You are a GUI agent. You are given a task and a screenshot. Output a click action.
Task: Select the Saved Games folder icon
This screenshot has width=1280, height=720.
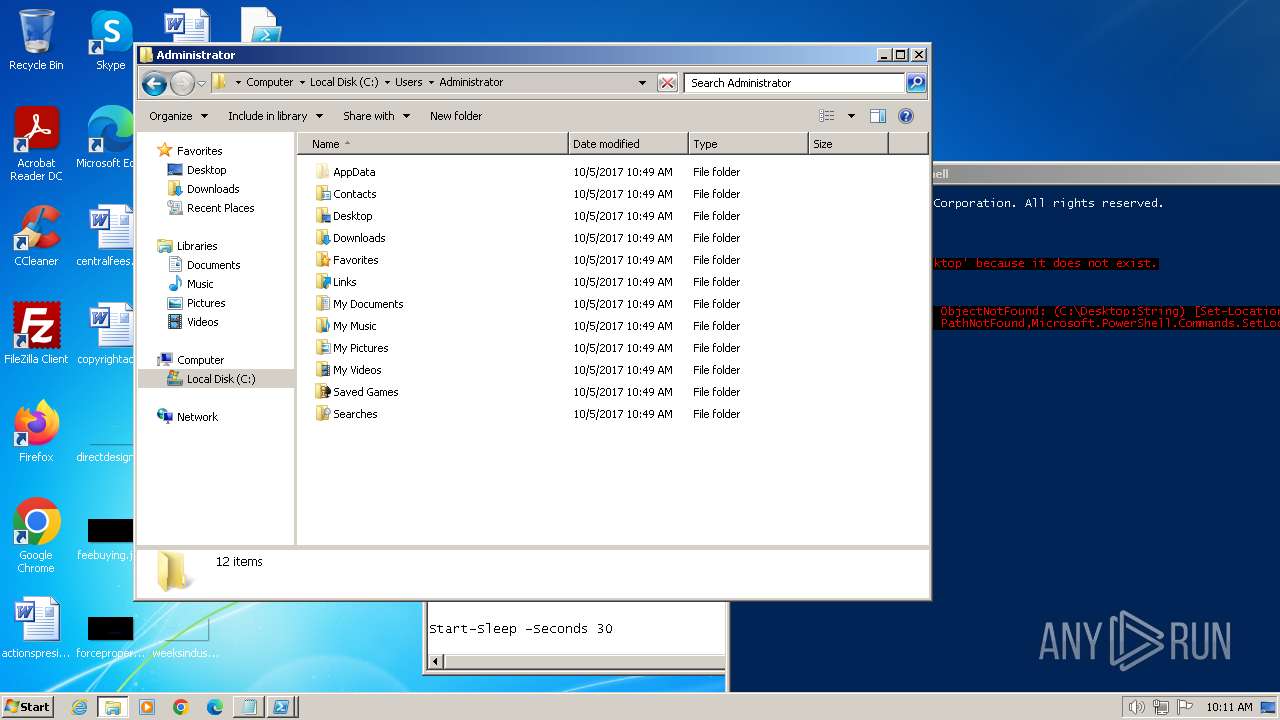pyautogui.click(x=323, y=392)
